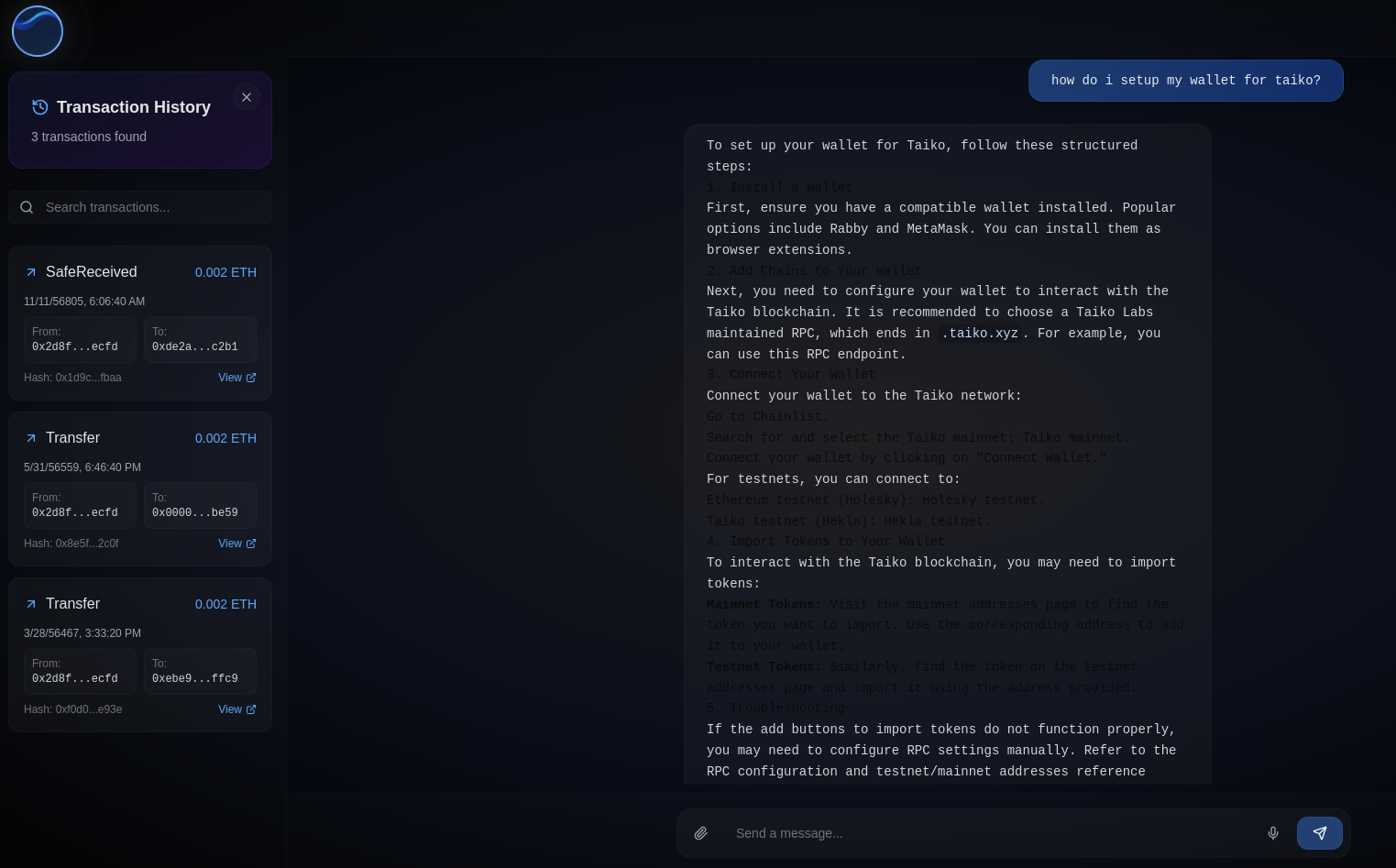Click the search magnifier icon

(x=27, y=207)
